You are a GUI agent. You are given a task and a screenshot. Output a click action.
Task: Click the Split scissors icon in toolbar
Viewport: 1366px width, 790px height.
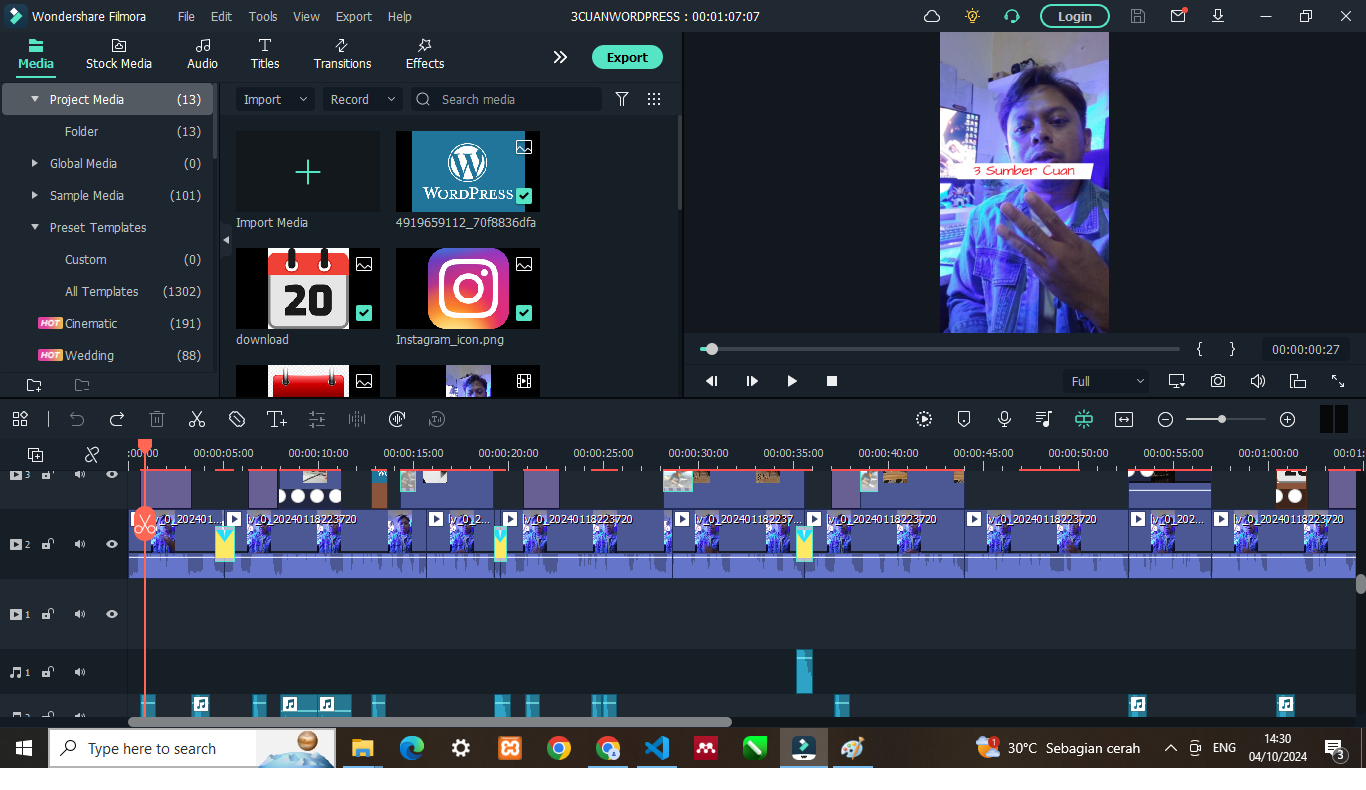point(197,419)
